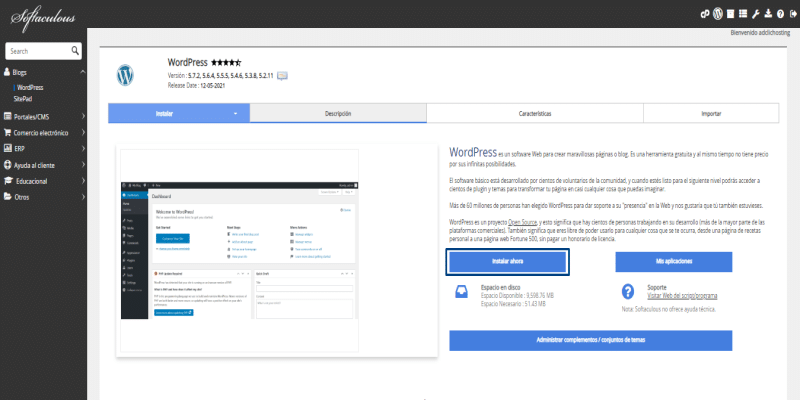Screen dimensions: 800x400
Task: Click the Blogs person icon in sidebar
Action: pyautogui.click(x=7, y=72)
